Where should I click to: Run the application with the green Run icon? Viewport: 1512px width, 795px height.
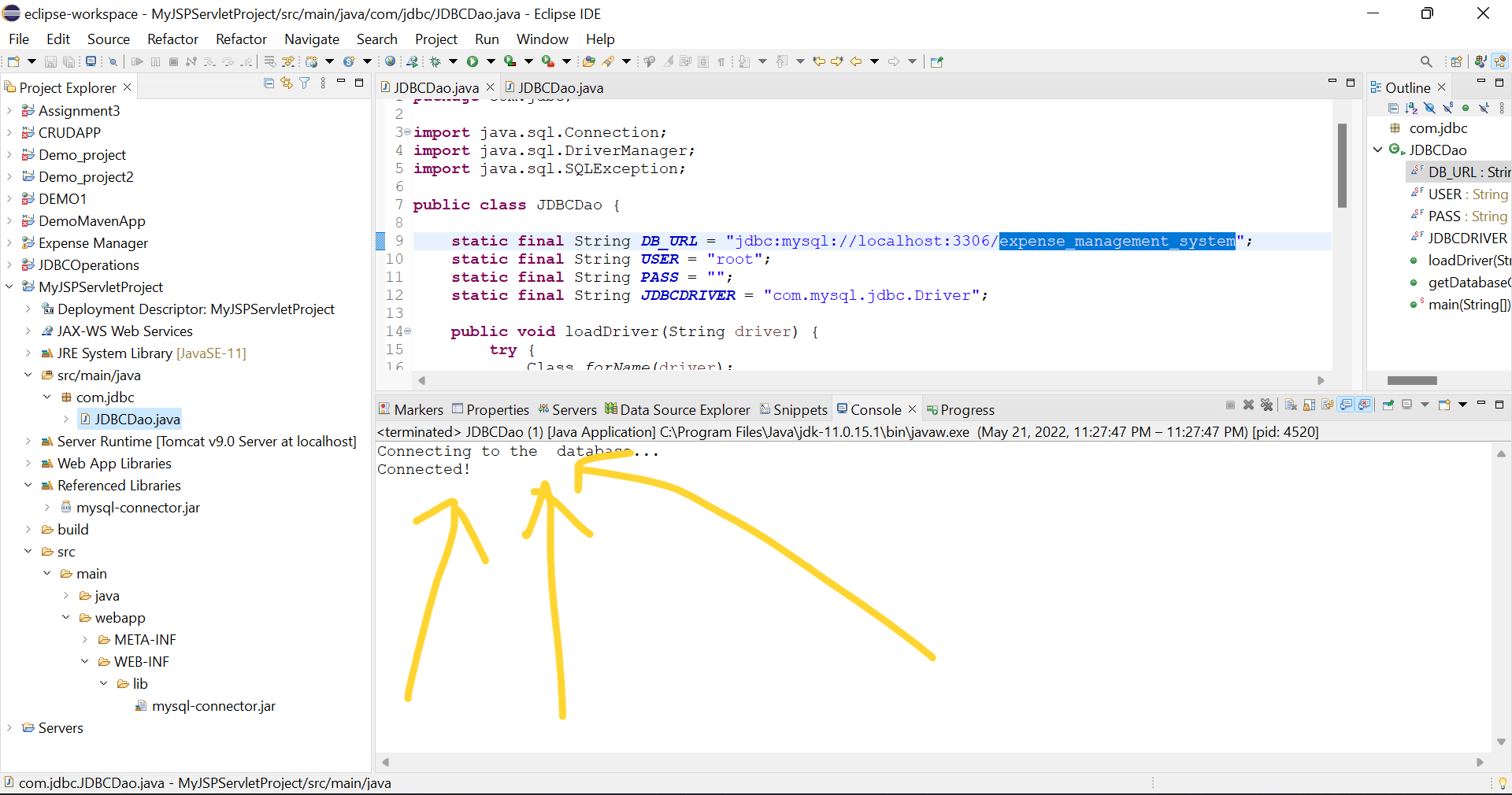[472, 61]
